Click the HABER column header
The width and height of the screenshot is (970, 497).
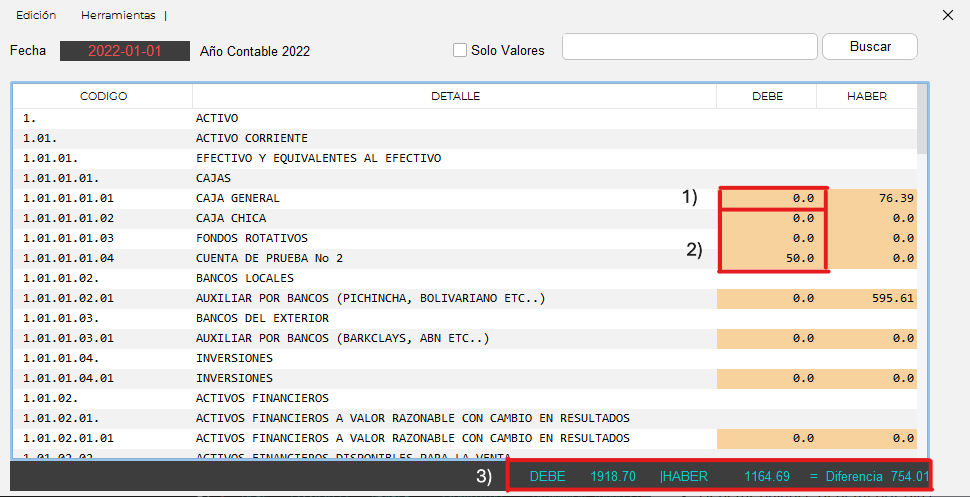coord(866,96)
